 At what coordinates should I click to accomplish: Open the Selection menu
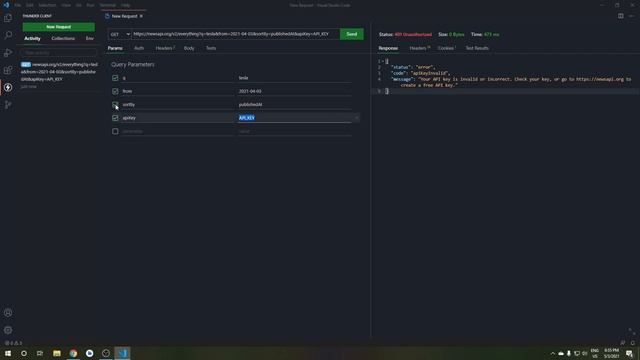tap(47, 5)
